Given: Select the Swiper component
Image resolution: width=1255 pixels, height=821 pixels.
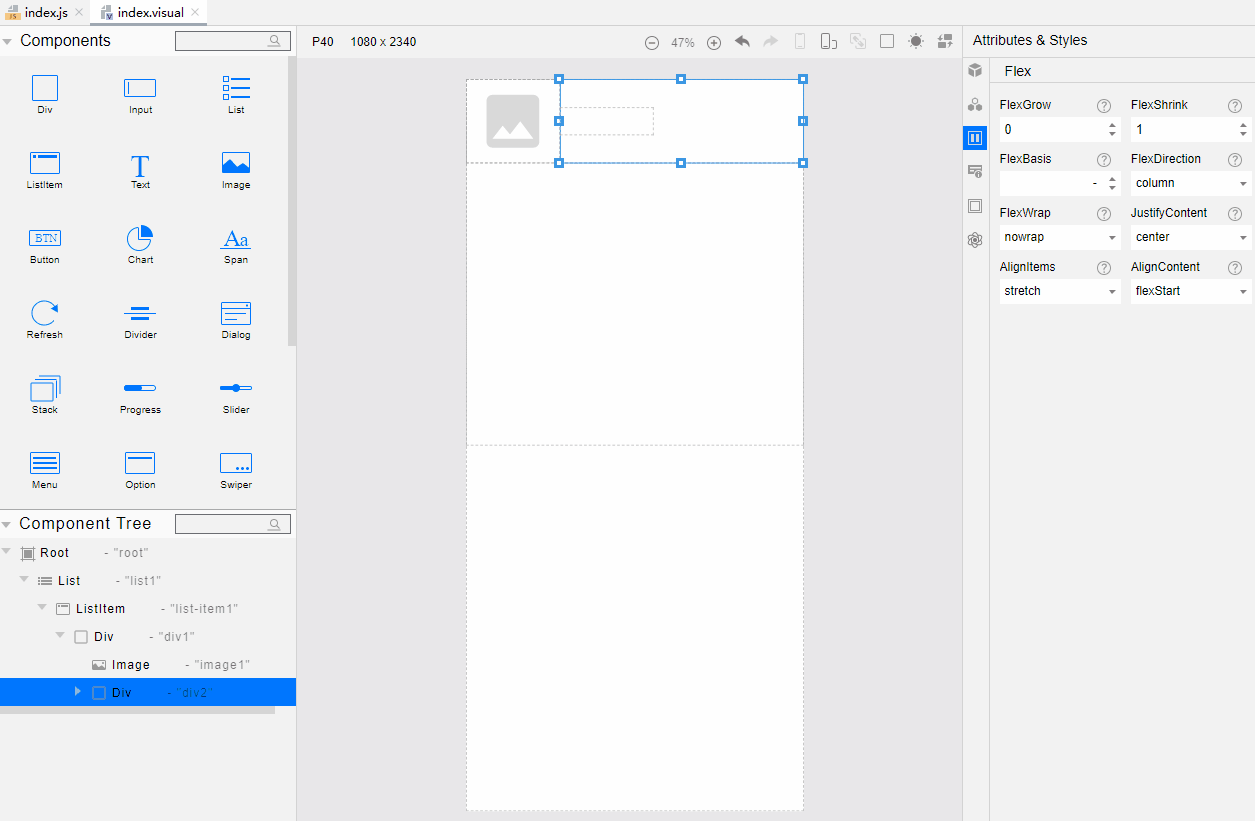Looking at the screenshot, I should [236, 470].
